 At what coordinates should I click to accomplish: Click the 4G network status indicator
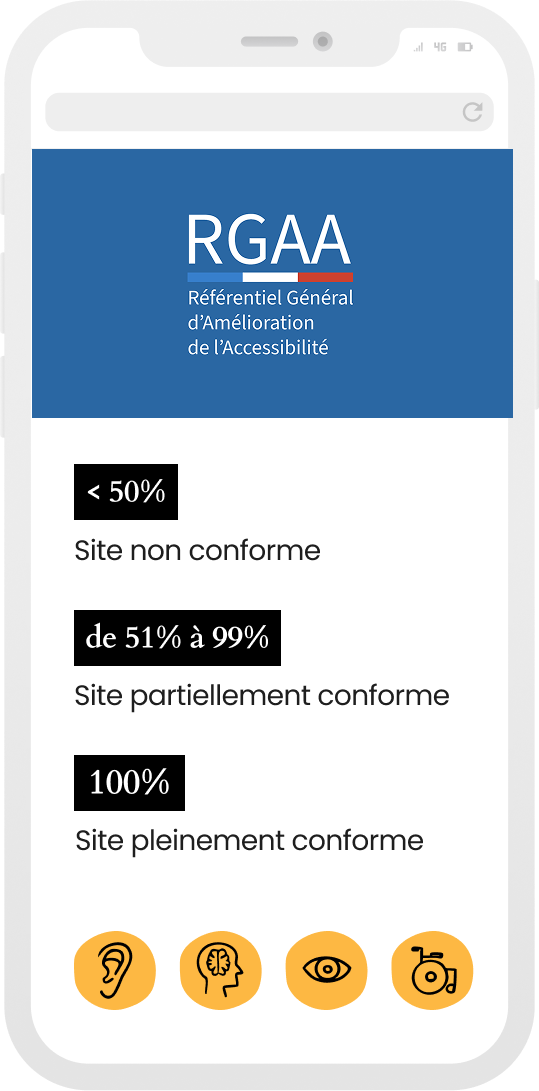[440, 47]
